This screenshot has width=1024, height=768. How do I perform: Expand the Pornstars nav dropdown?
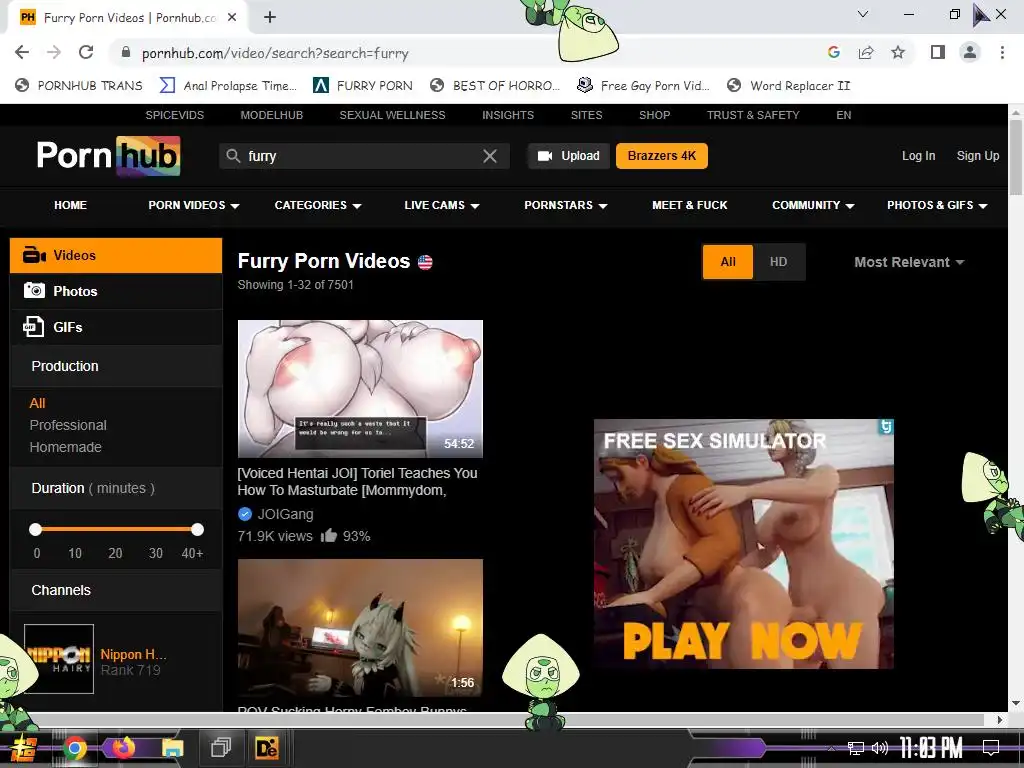tap(566, 205)
